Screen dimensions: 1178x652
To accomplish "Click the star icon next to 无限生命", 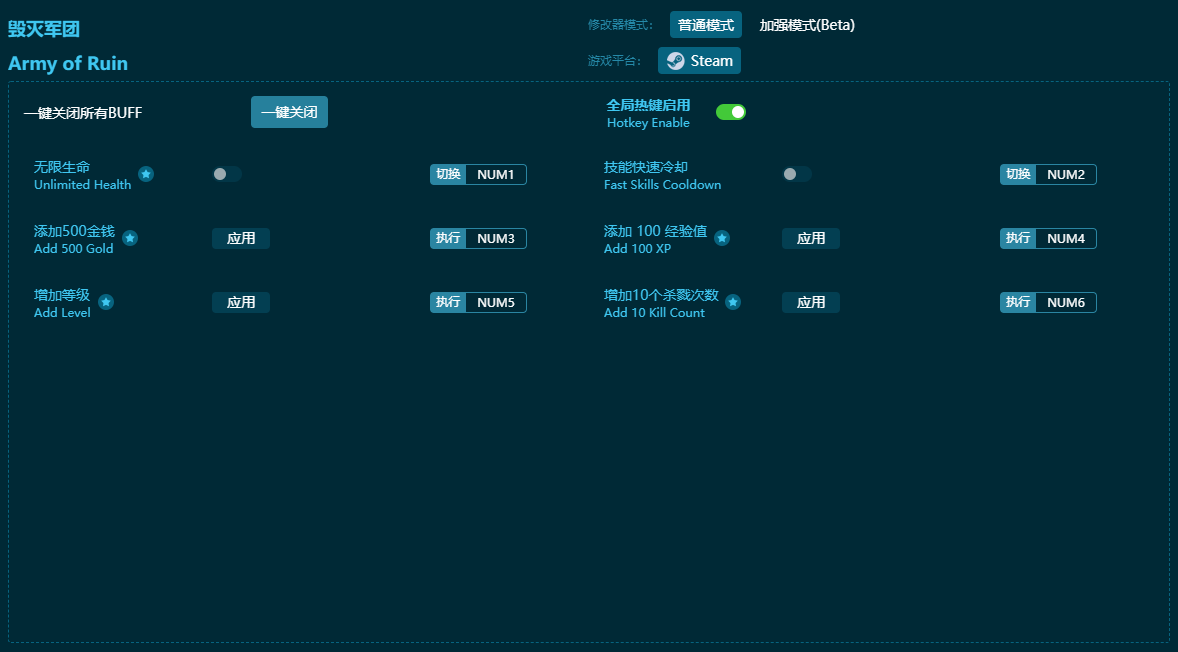I will tap(146, 173).
